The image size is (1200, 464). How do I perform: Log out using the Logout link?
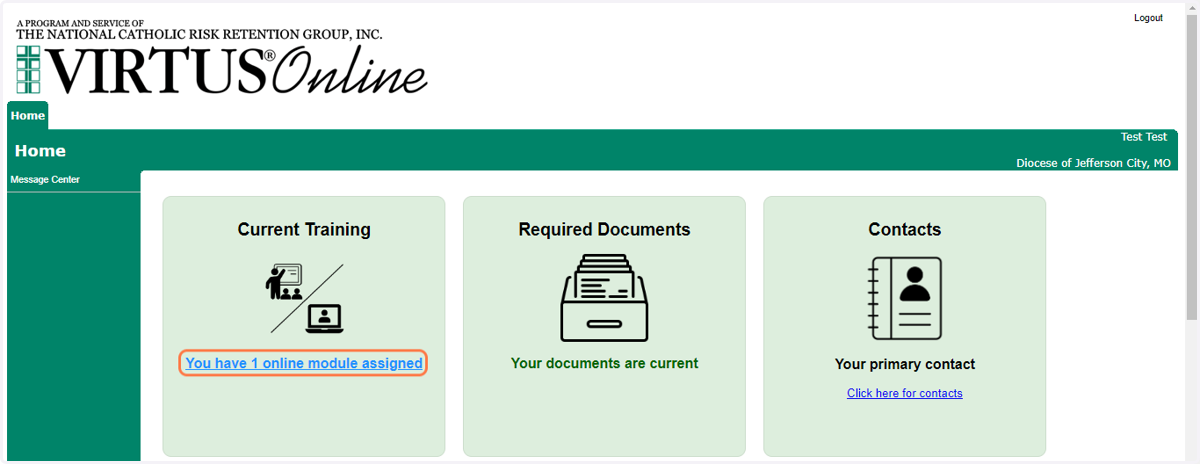(x=1148, y=18)
